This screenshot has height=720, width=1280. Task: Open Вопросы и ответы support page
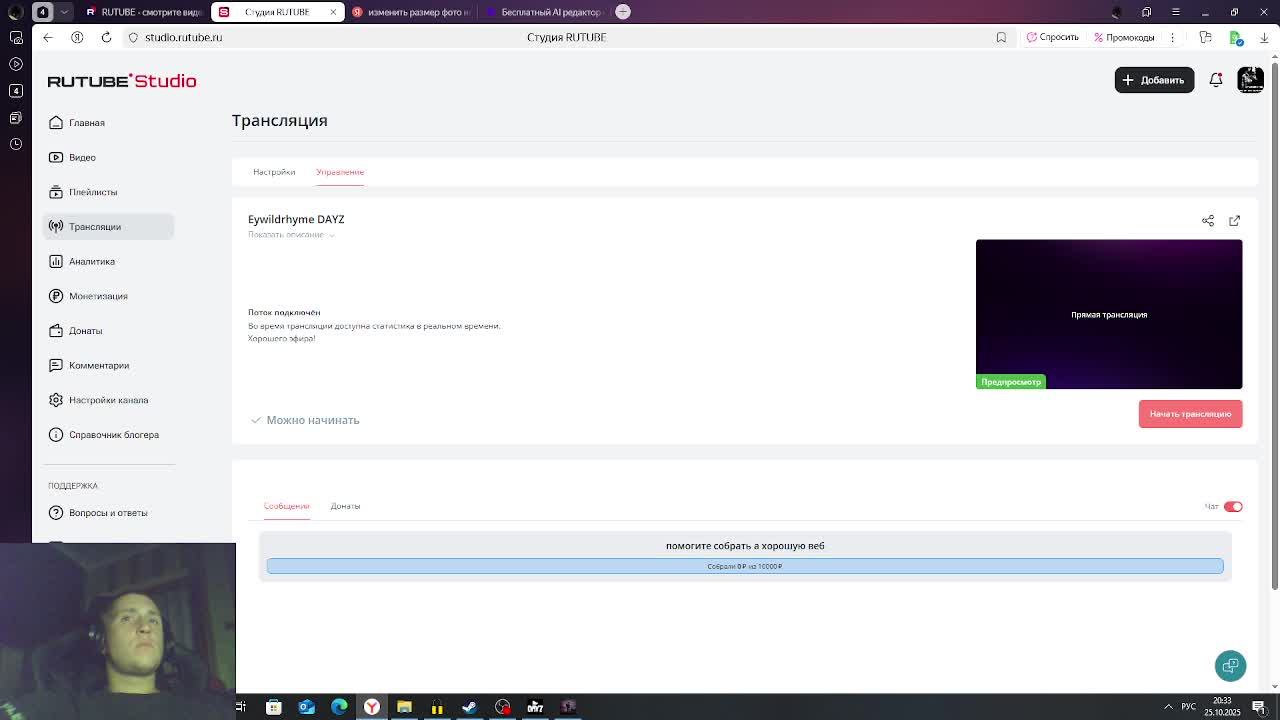click(x=108, y=512)
